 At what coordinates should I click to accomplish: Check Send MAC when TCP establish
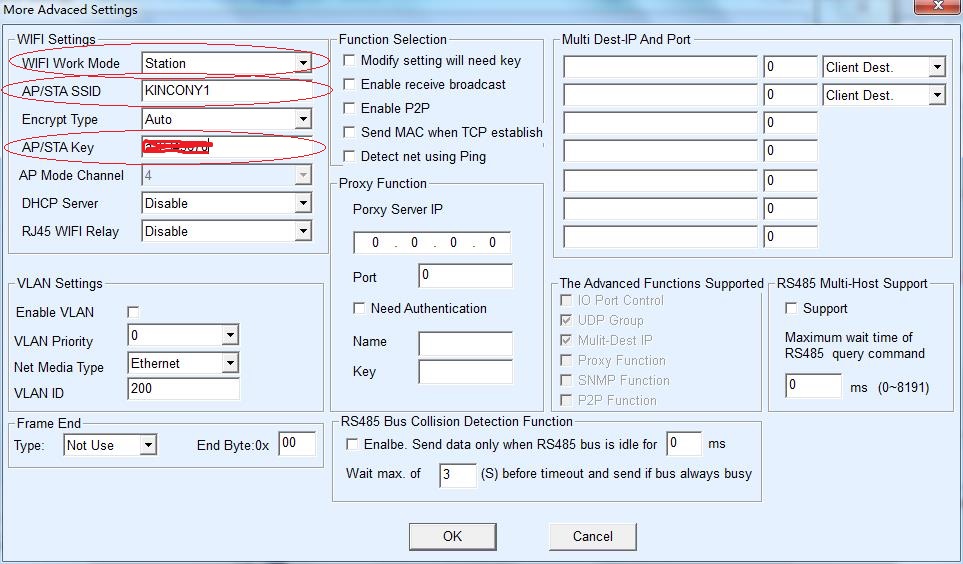350,132
